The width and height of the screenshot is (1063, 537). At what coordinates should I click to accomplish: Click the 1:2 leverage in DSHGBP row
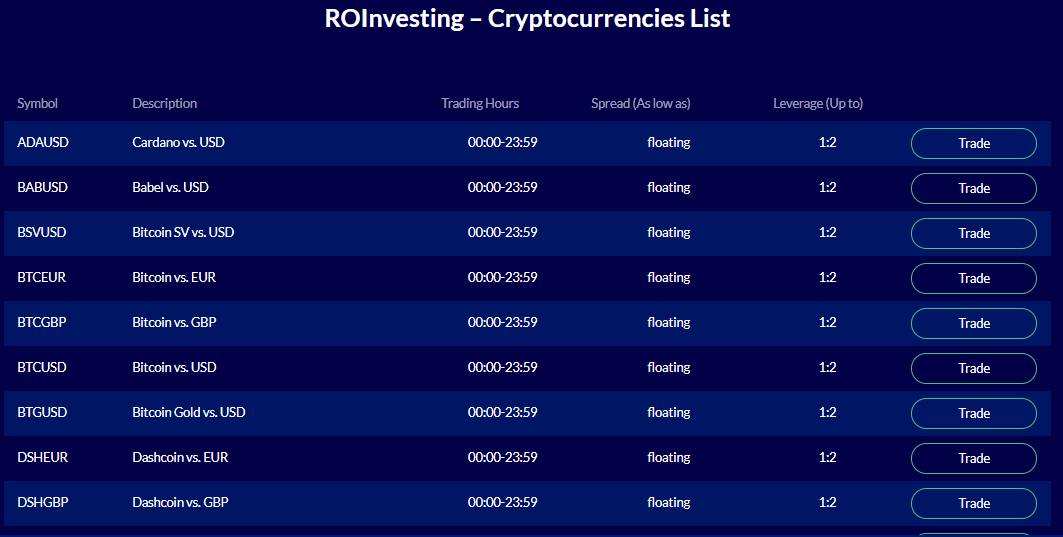coord(827,502)
